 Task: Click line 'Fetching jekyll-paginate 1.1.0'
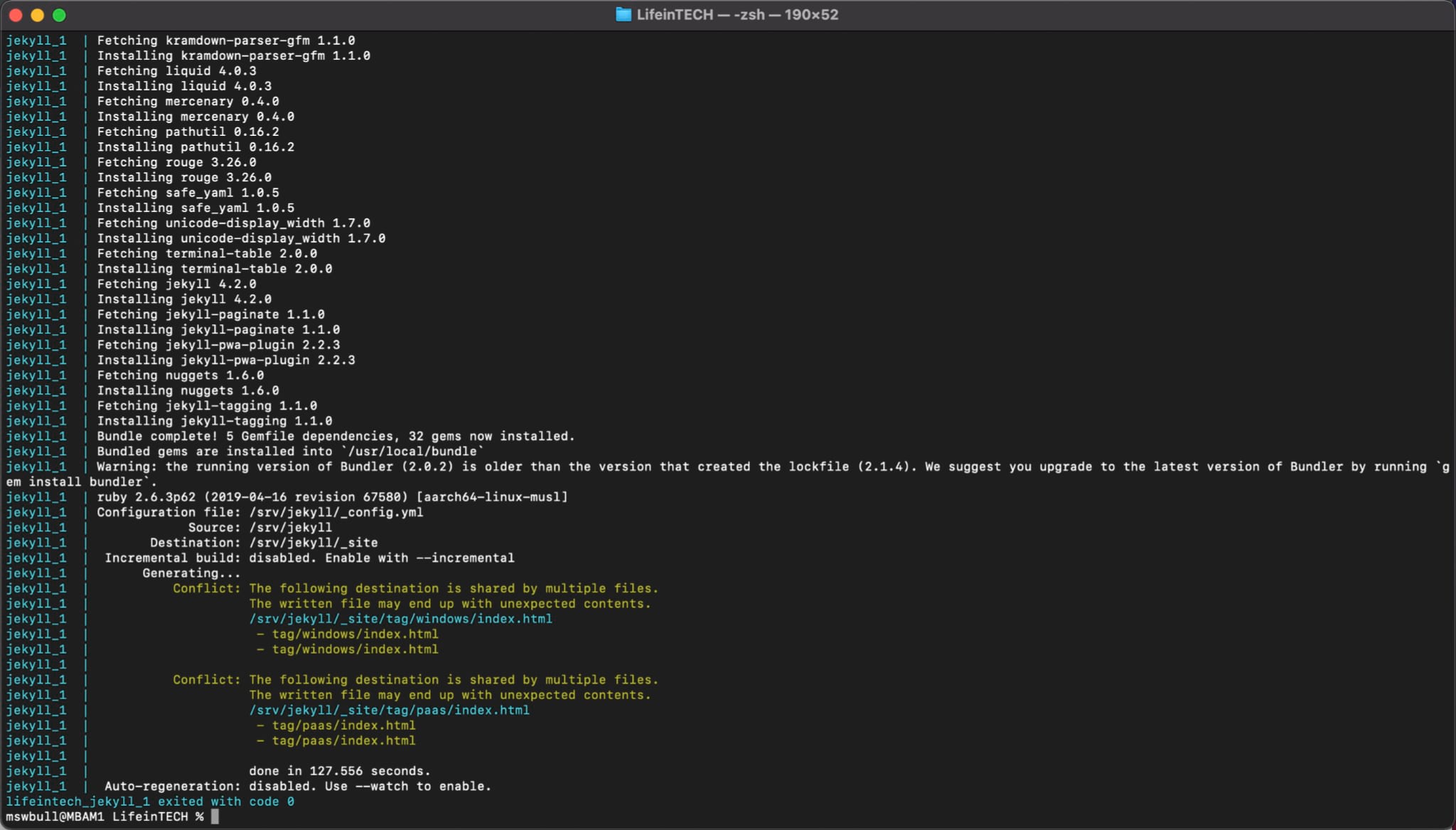click(211, 314)
